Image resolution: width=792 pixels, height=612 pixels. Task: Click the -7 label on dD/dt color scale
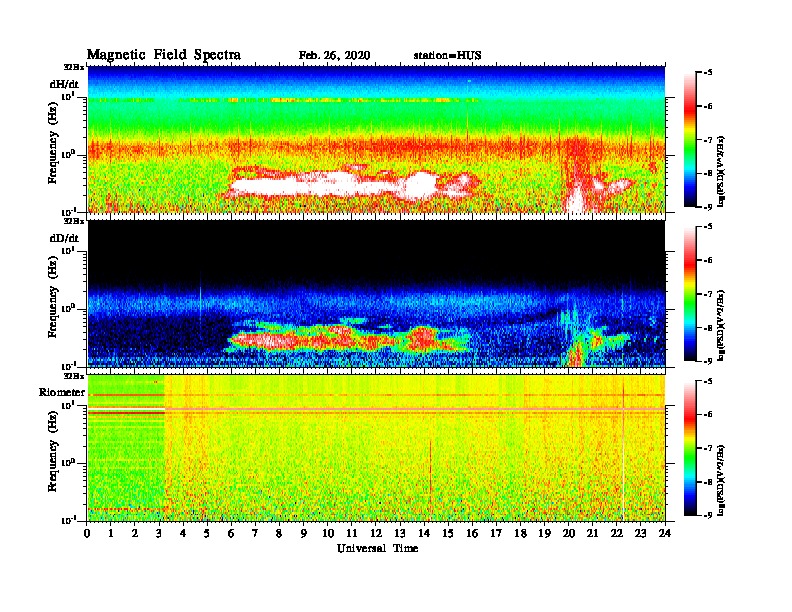coord(708,294)
